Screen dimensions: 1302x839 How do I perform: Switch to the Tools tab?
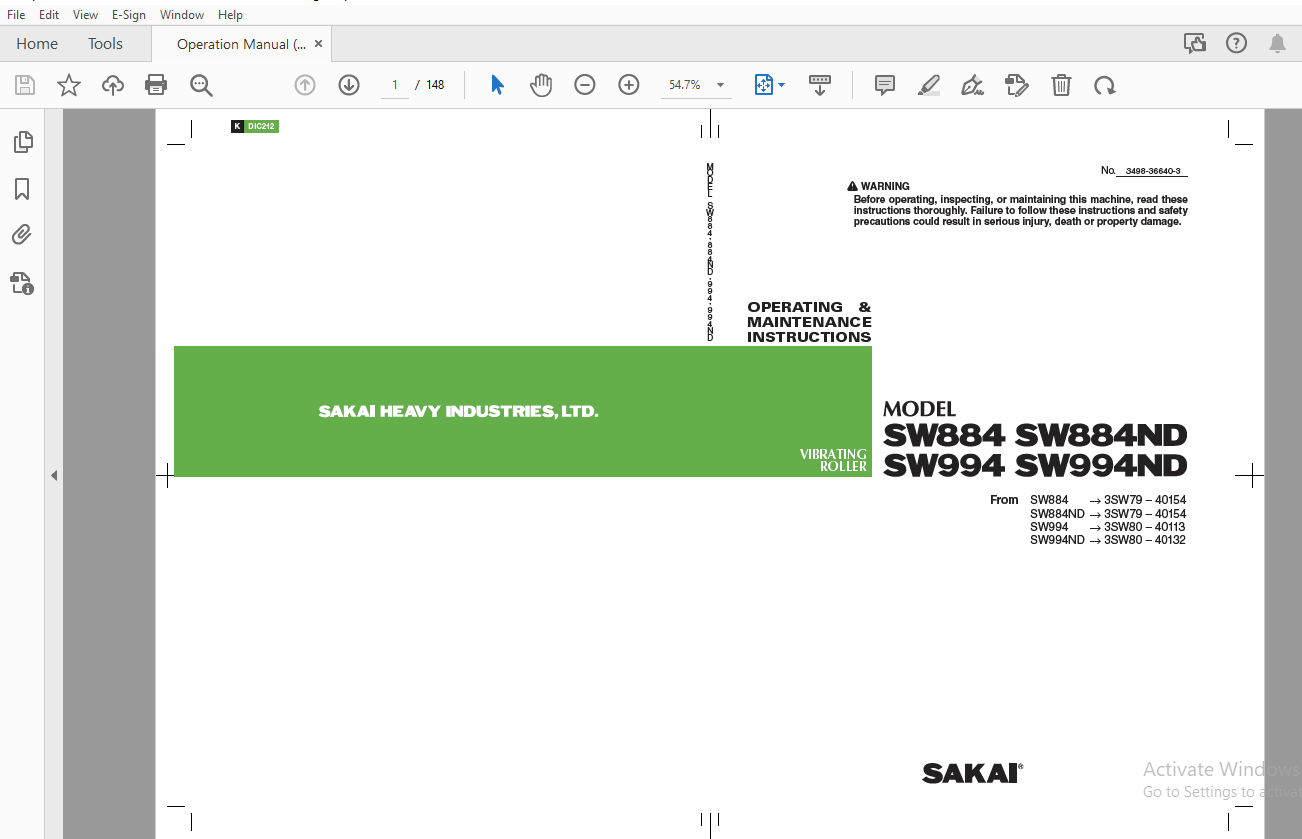105,44
